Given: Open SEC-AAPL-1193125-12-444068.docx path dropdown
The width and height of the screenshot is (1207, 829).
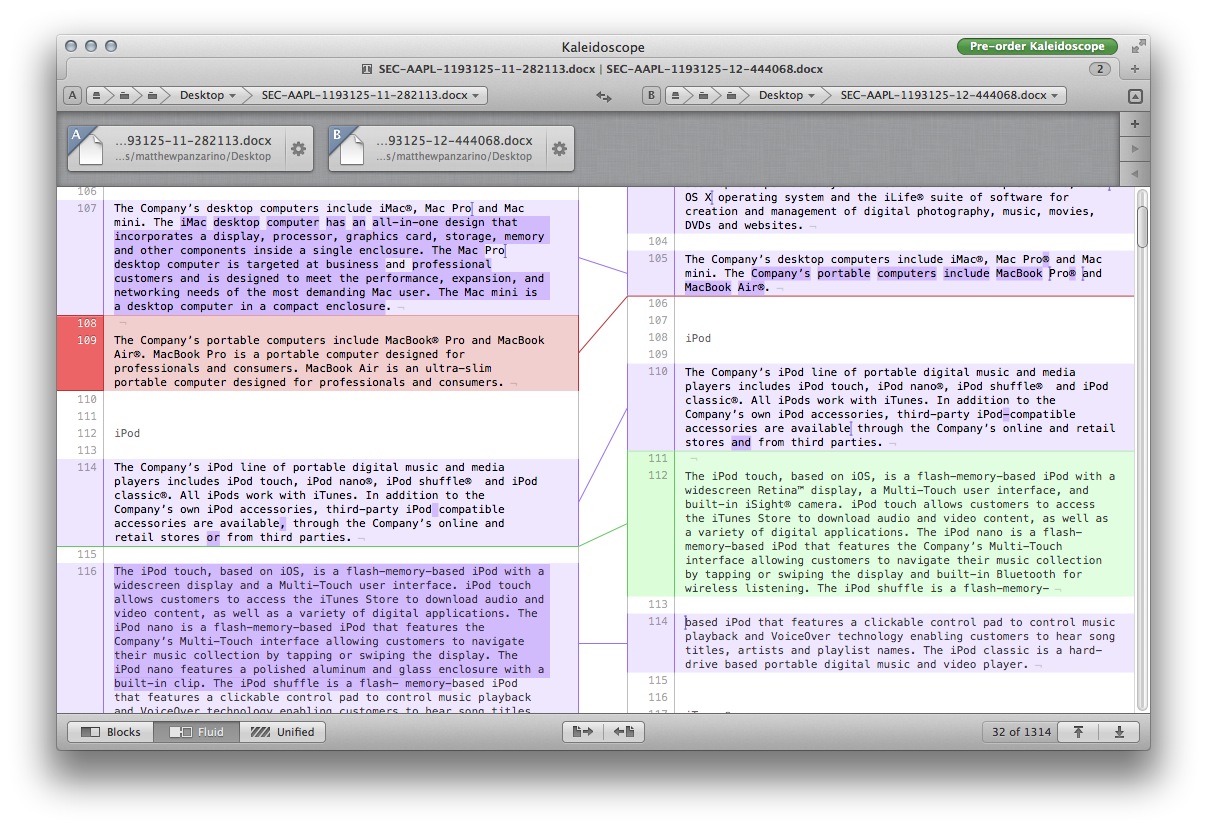Looking at the screenshot, I should (x=951, y=96).
